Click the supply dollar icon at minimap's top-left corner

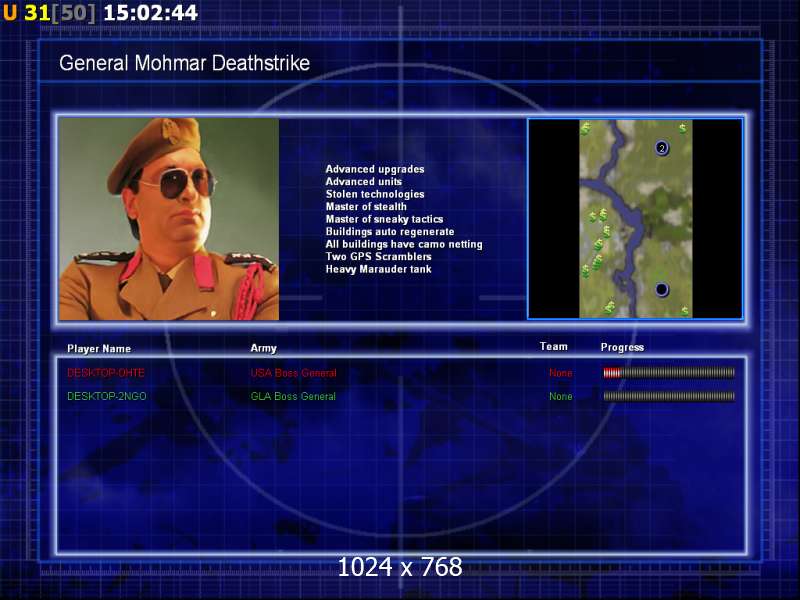[586, 128]
